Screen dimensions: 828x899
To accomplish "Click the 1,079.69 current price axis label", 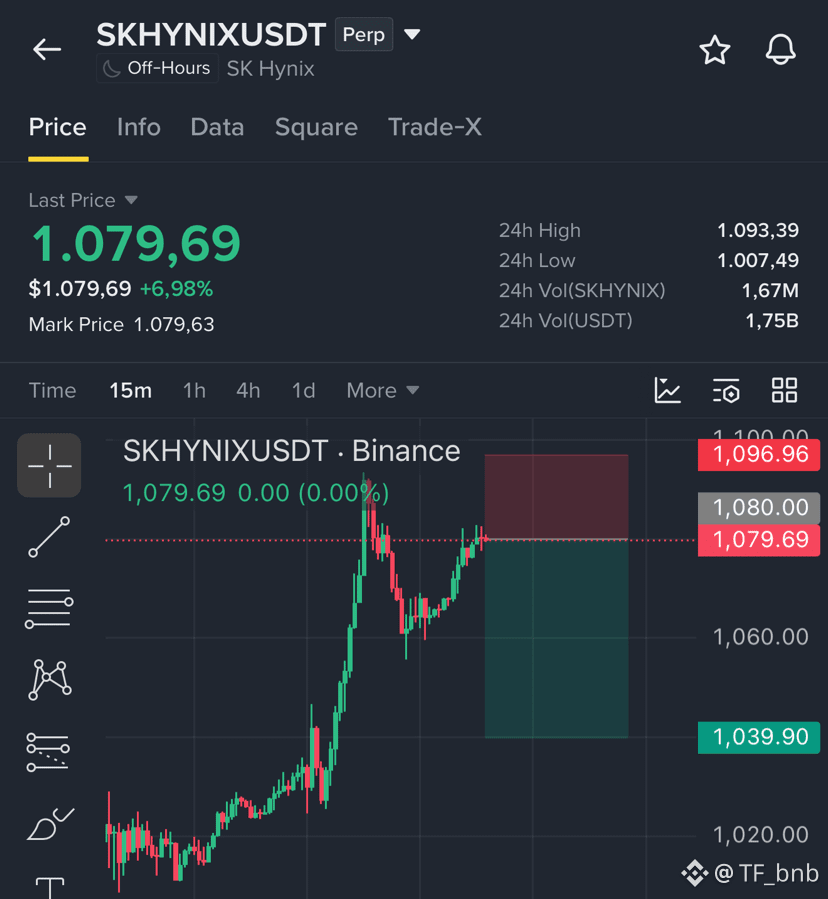I will (x=759, y=540).
